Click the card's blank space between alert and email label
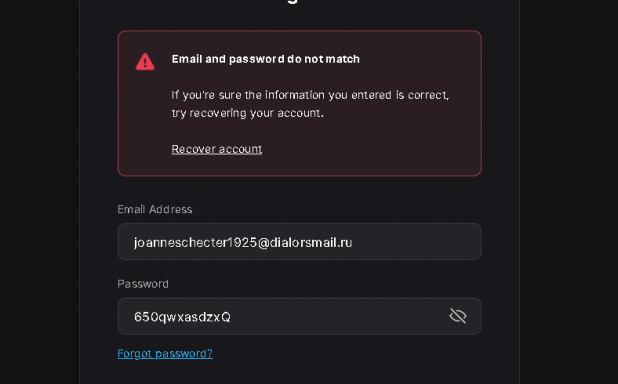 pos(300,190)
